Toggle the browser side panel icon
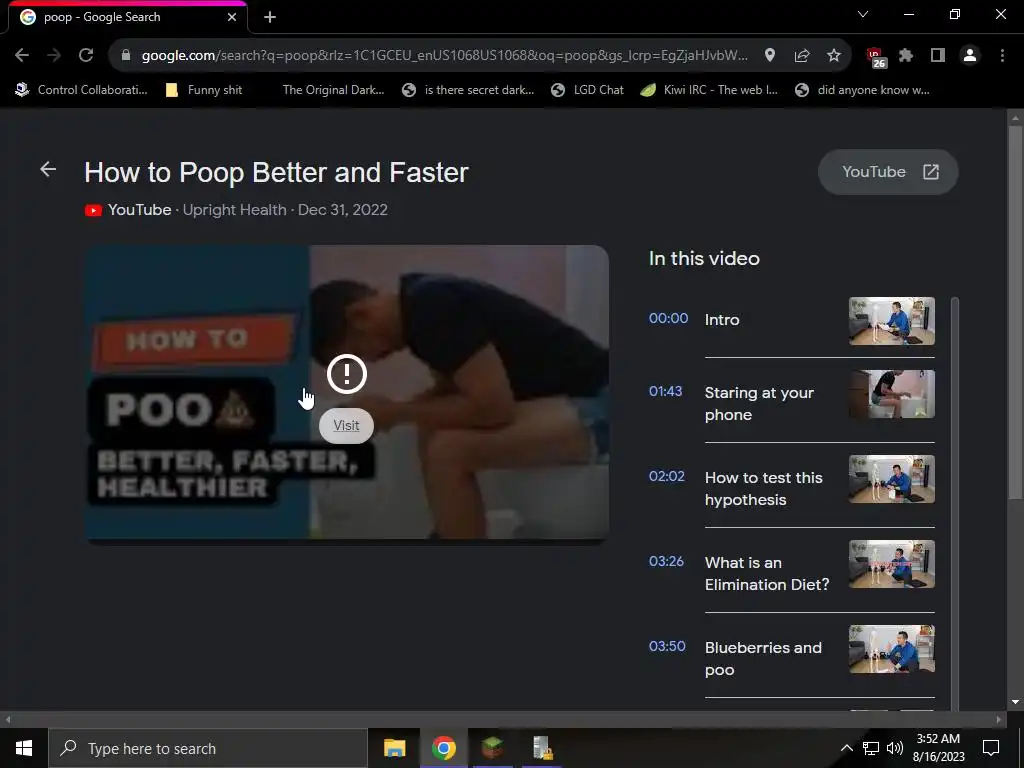 (938, 56)
